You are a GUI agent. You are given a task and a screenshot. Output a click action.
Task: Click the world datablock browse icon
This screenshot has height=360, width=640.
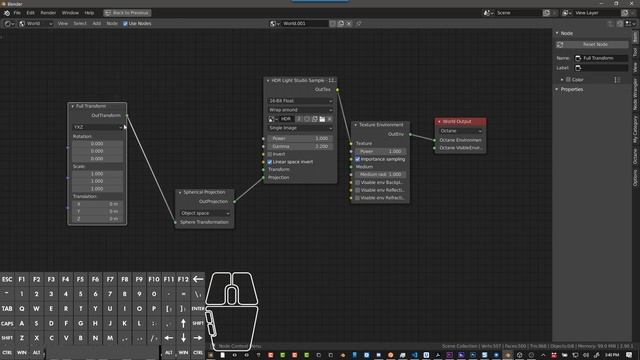pos(275,24)
